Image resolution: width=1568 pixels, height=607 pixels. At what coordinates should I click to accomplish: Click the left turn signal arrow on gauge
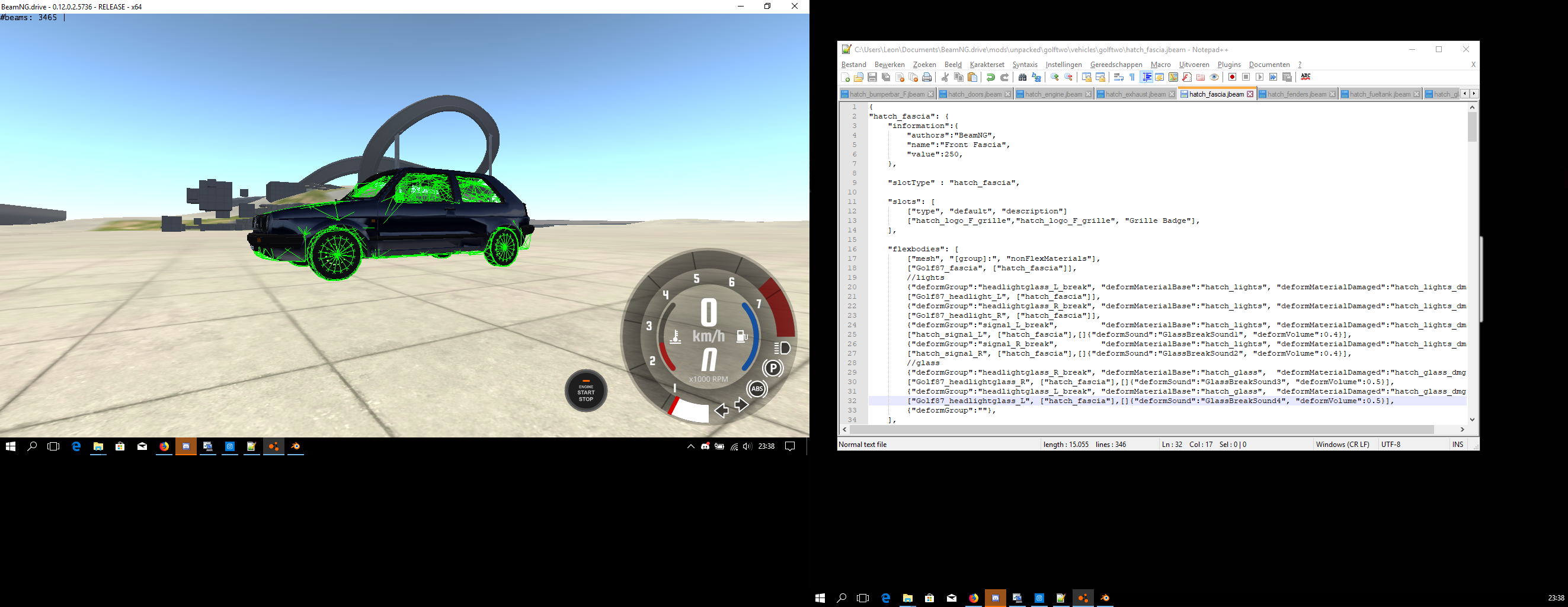(x=721, y=410)
